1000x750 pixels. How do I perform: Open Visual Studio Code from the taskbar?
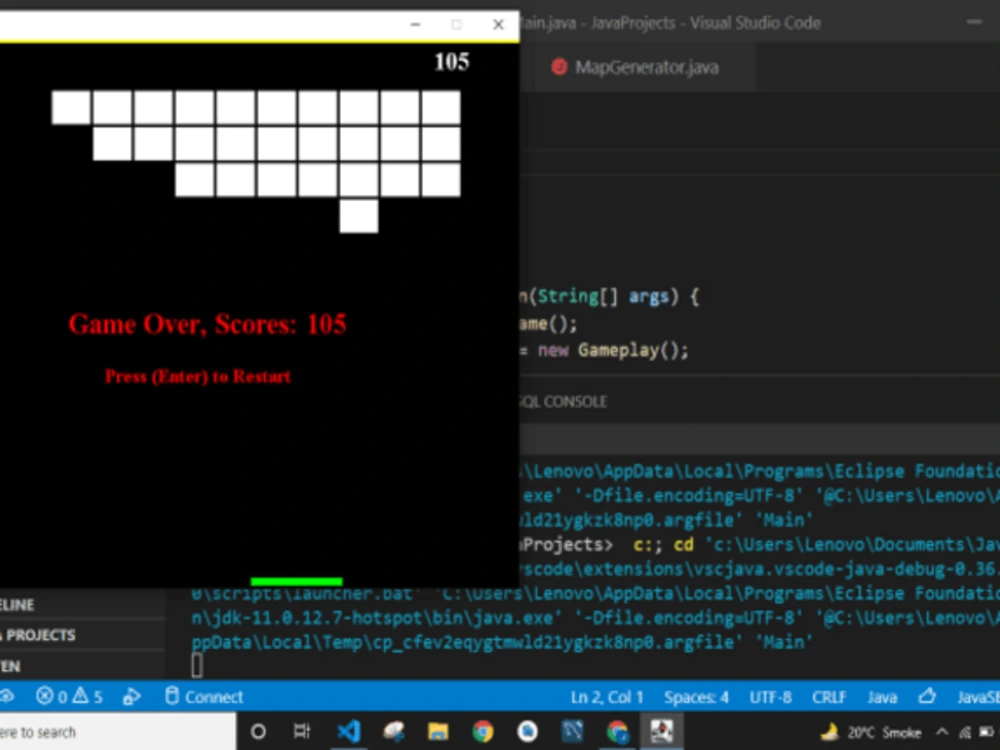348,731
